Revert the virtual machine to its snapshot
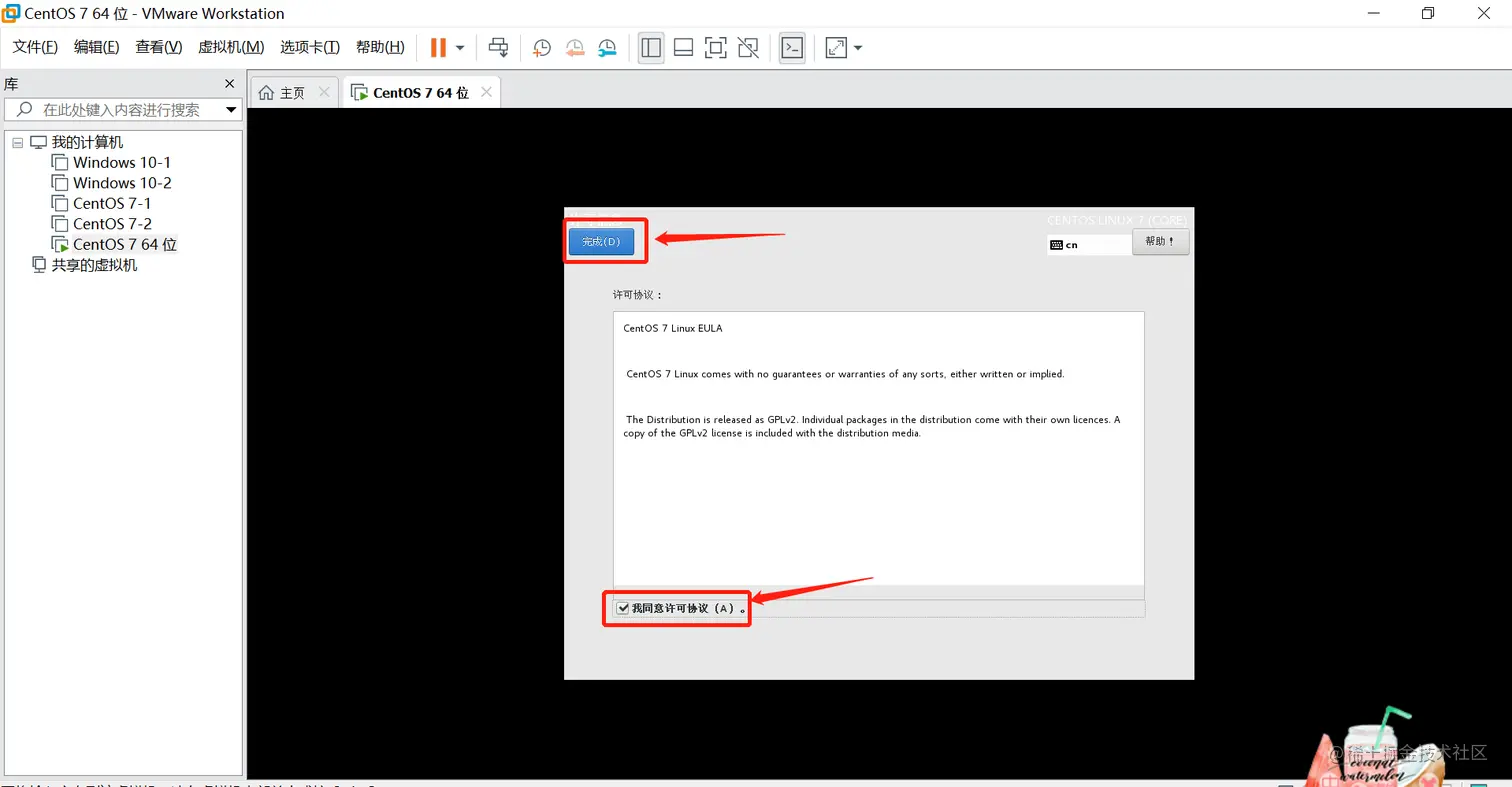Viewport: 1512px width, 787px height. pos(575,47)
